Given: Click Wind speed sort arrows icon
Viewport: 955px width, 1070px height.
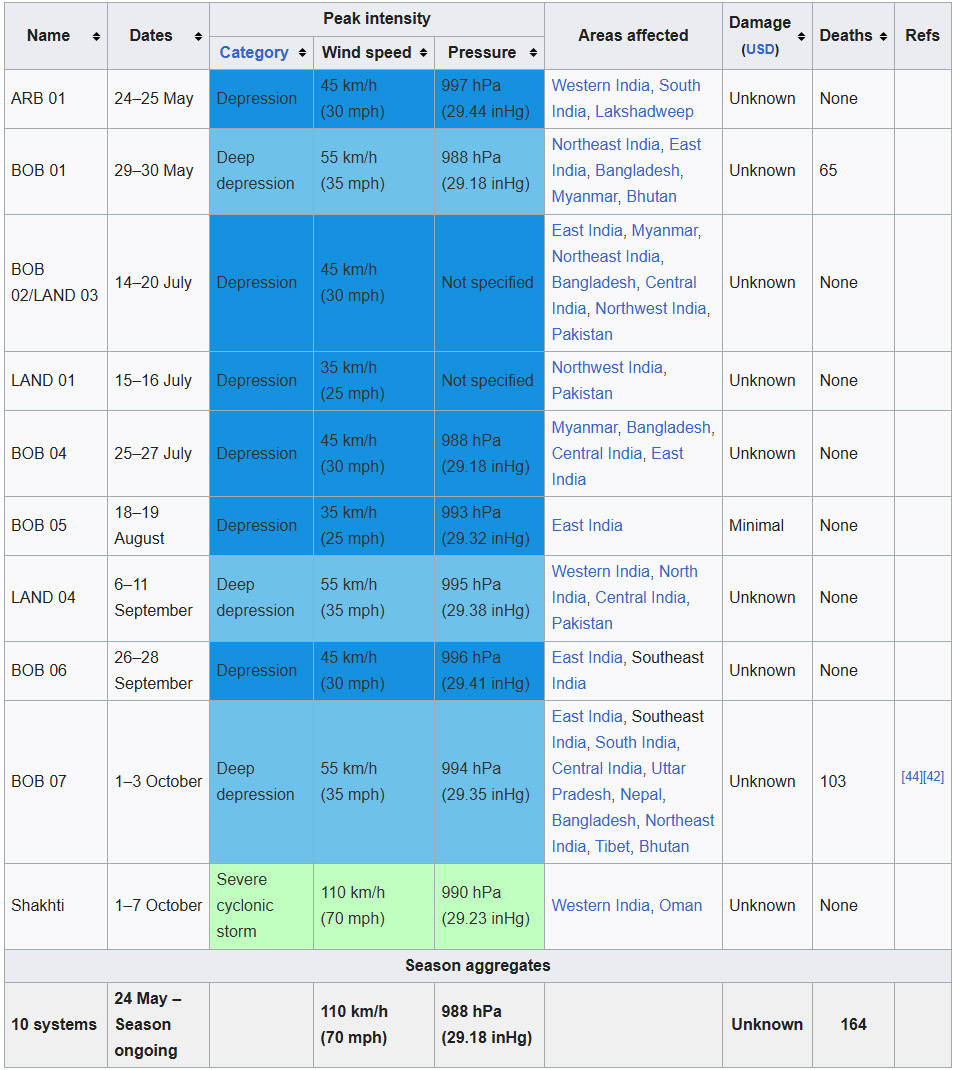Looking at the screenshot, I should coord(423,53).
